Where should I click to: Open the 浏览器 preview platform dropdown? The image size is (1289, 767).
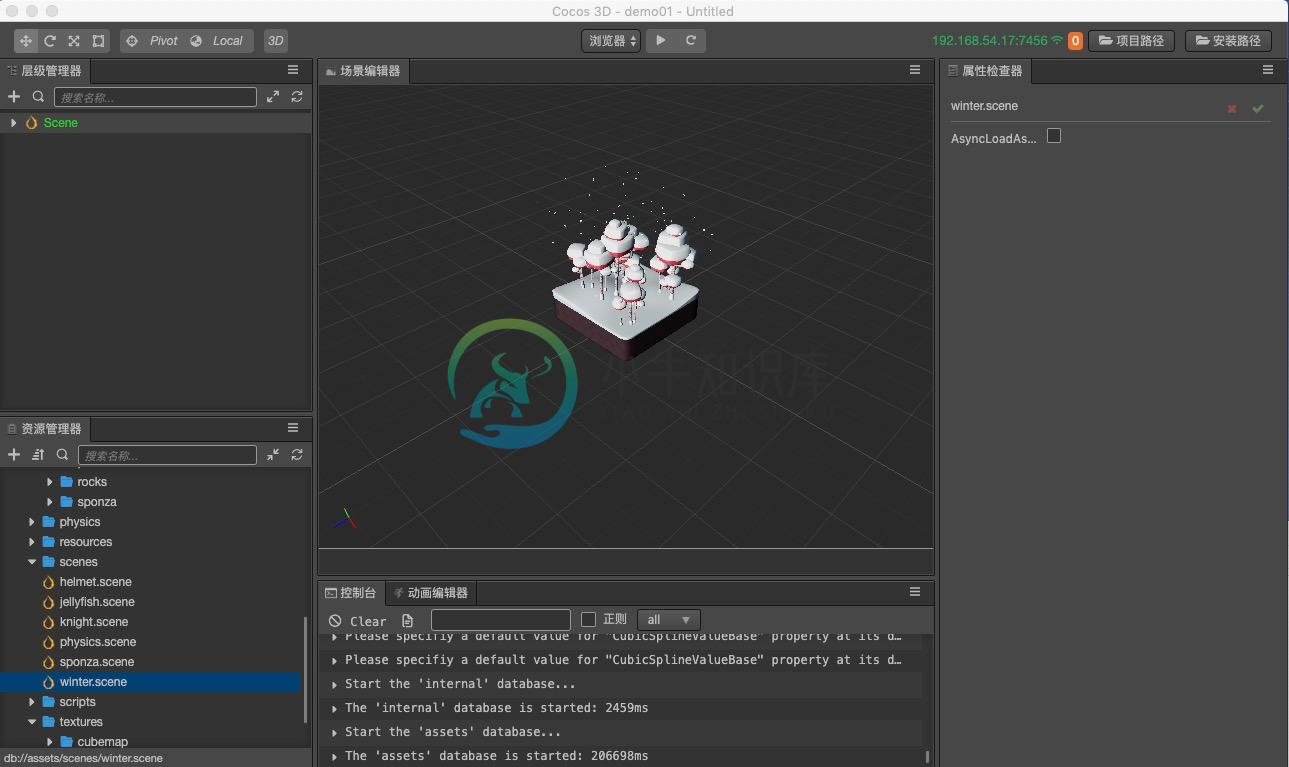611,41
